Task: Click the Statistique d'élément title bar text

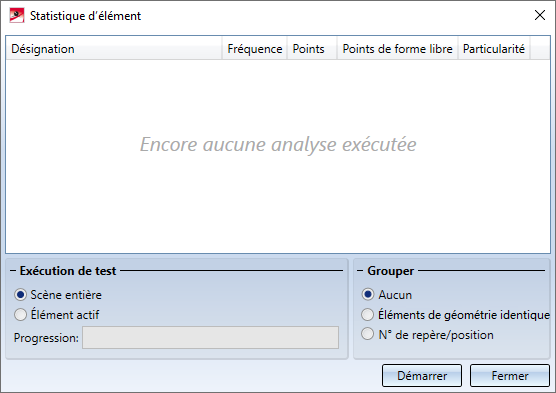Action: (85, 16)
